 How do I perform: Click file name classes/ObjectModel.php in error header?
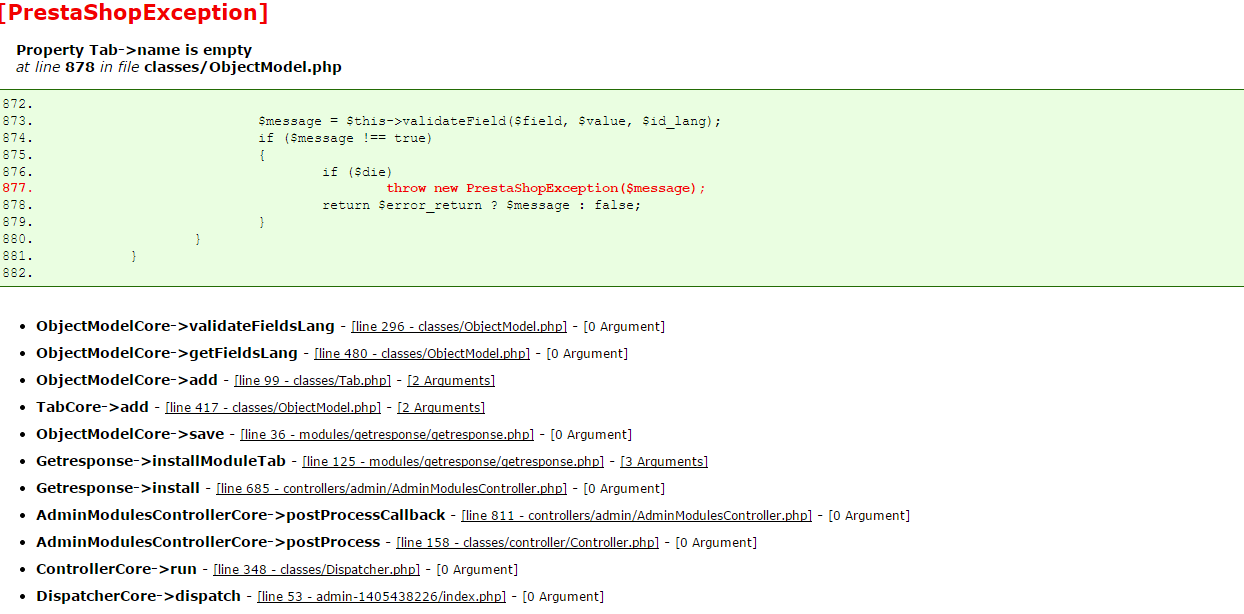(x=243, y=68)
